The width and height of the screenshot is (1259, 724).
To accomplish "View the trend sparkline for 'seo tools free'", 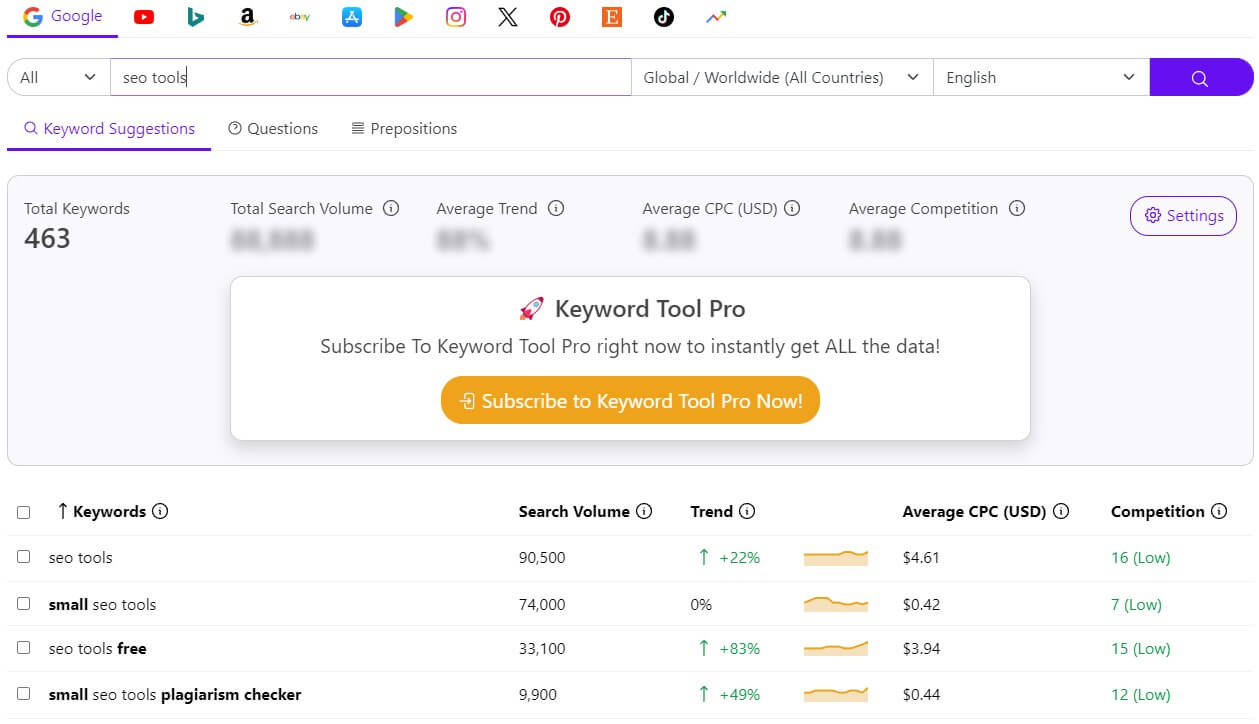I will pos(835,648).
